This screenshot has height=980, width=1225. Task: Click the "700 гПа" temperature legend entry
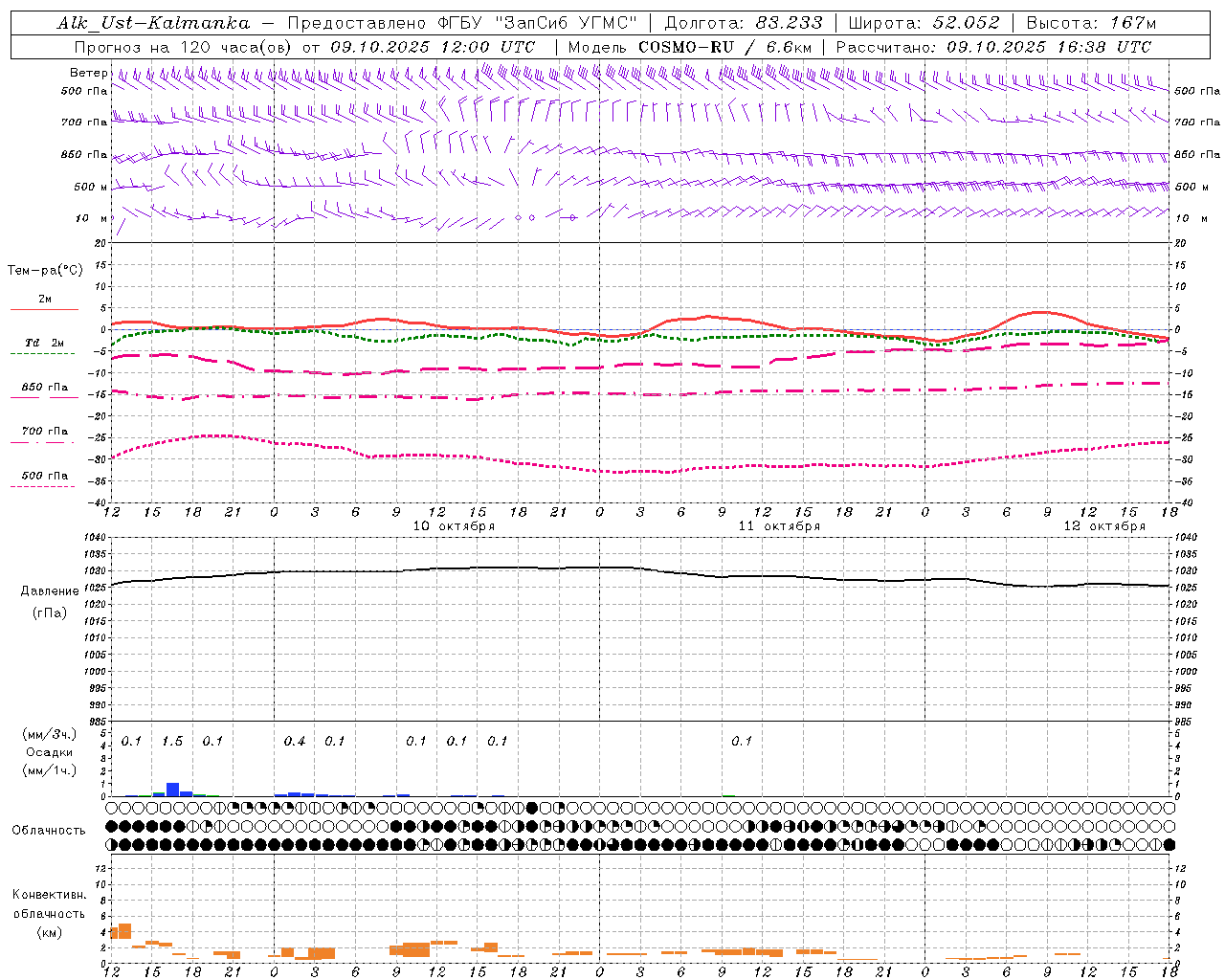click(44, 432)
